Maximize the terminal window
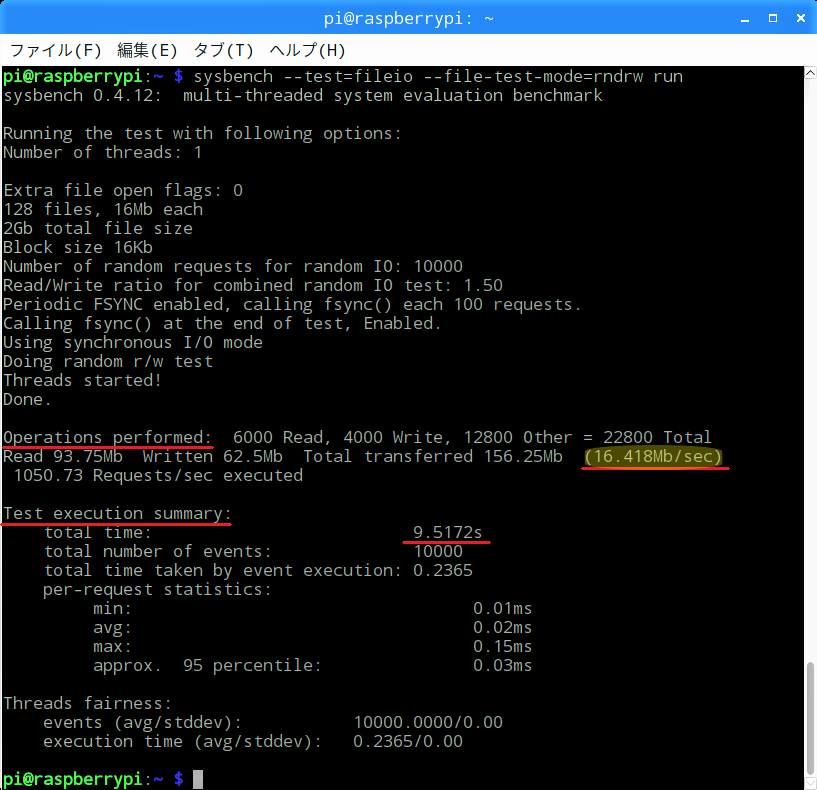 [x=773, y=18]
